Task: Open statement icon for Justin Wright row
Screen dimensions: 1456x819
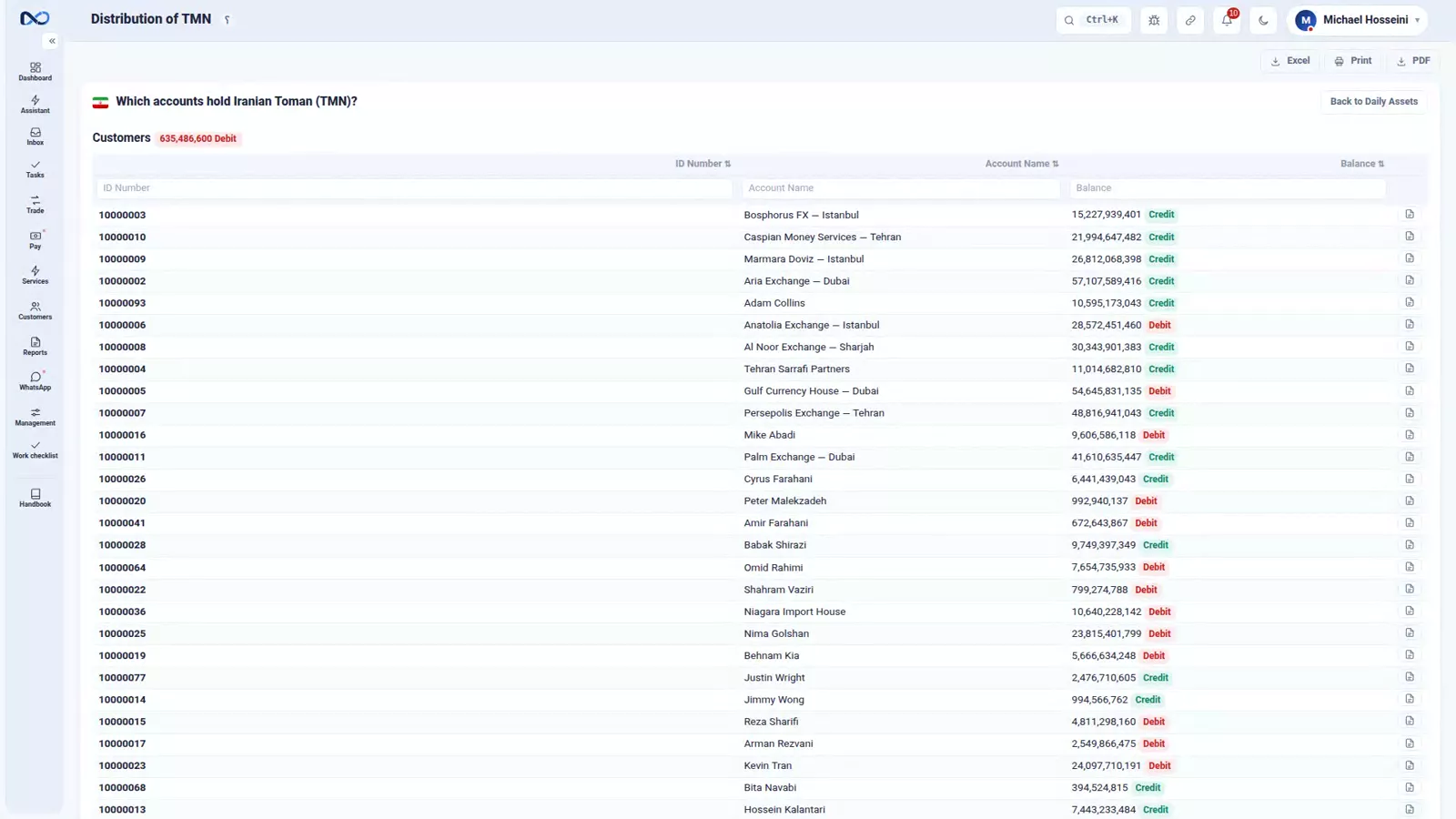Action: (1410, 677)
